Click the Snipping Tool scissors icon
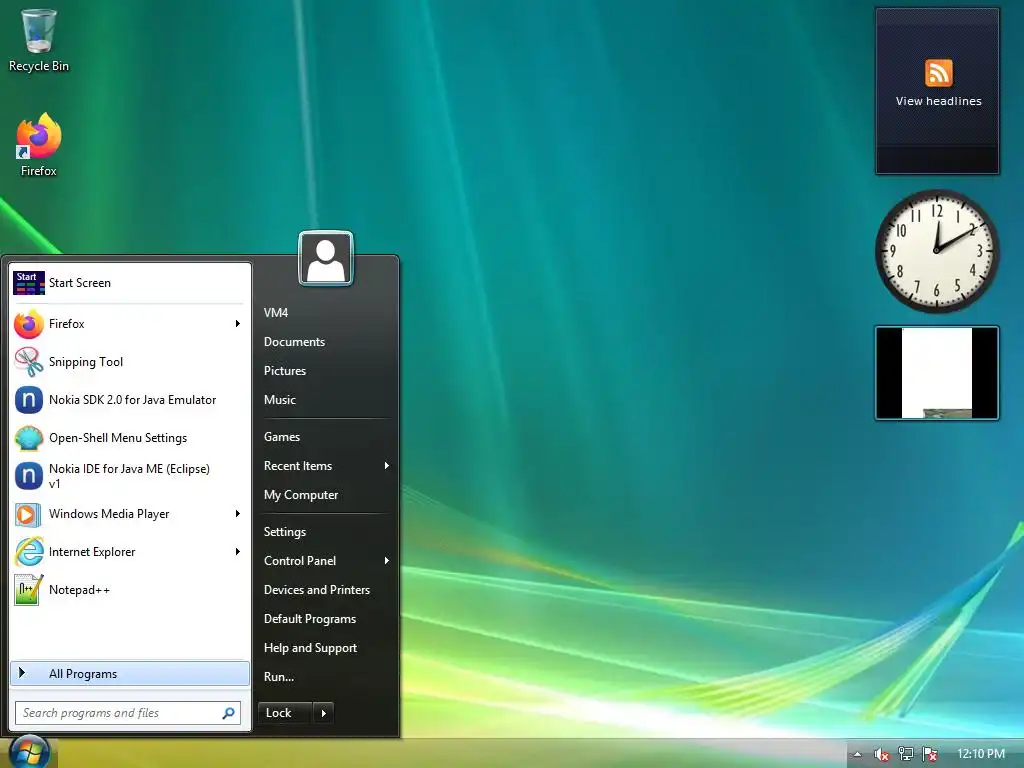1024x768 pixels. coord(29,362)
